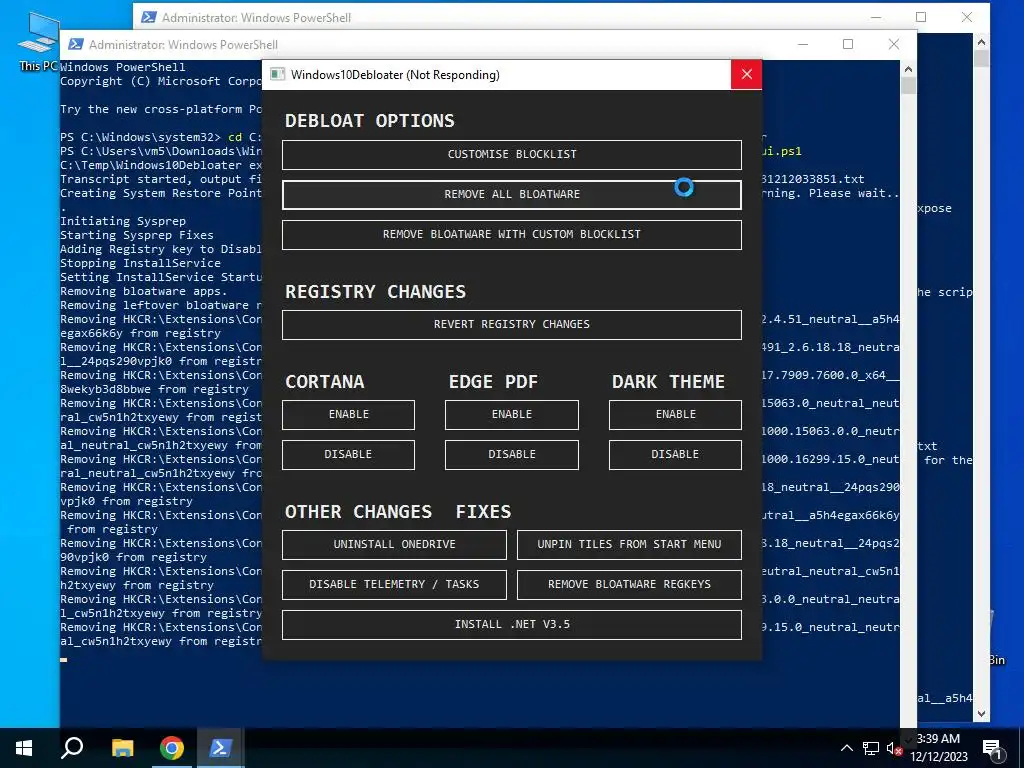The width and height of the screenshot is (1024, 768).
Task: Maximize the back PowerShell window
Action: click(x=921, y=17)
